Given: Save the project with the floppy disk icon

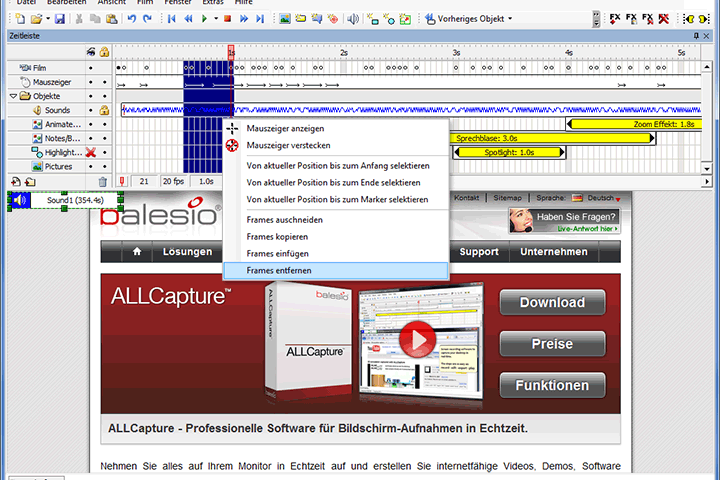Looking at the screenshot, I should pos(60,19).
